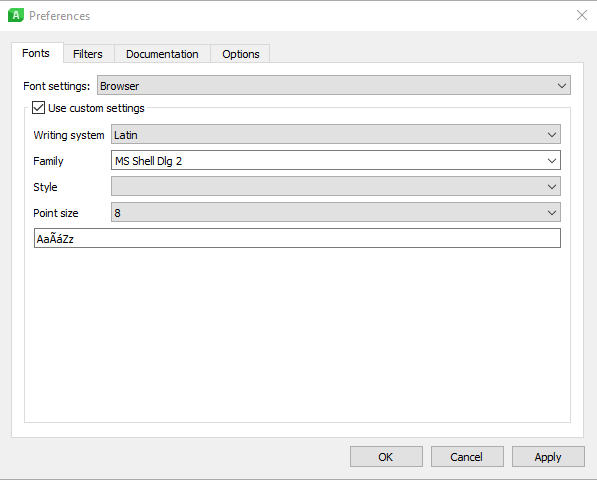The height and width of the screenshot is (480, 597).
Task: Toggle the Use custom settings checkbox
Action: pyautogui.click(x=38, y=108)
